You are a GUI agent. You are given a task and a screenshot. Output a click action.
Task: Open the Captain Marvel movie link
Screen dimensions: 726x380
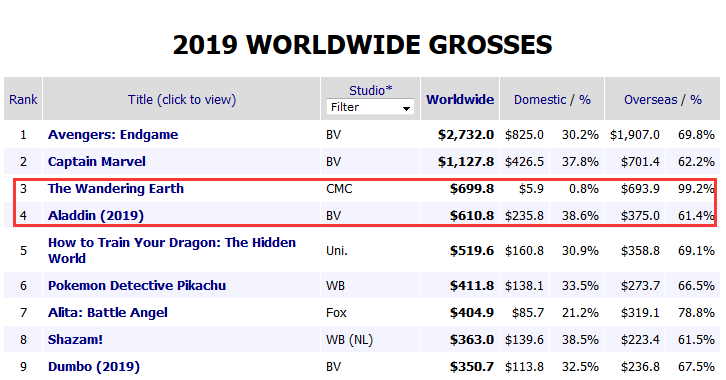(96, 162)
